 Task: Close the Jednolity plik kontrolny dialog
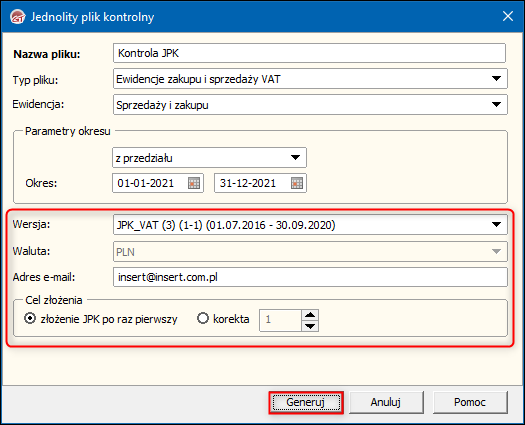[508, 16]
